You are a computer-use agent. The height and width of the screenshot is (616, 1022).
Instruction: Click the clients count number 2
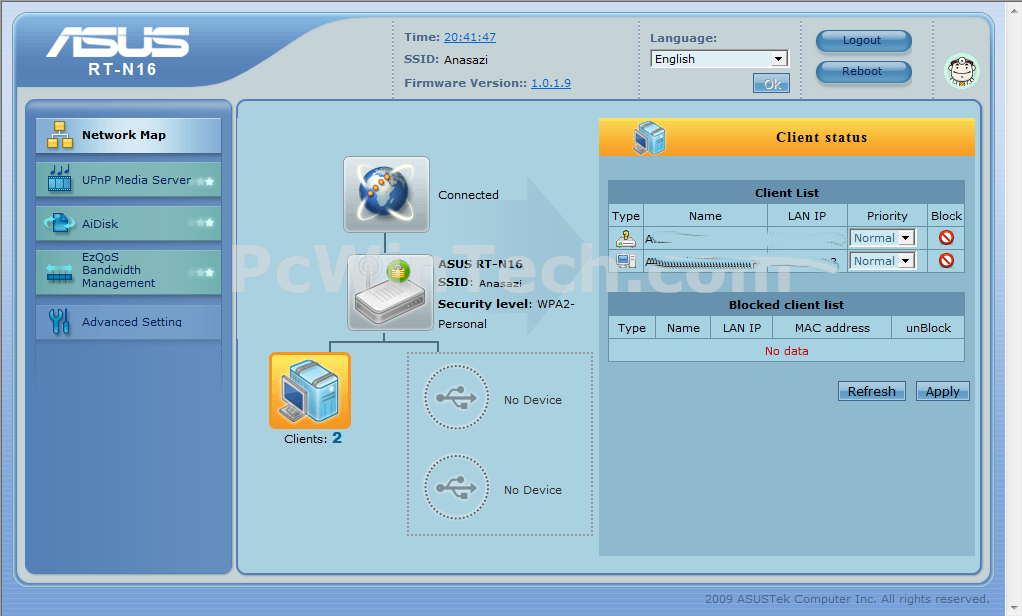(x=337, y=438)
